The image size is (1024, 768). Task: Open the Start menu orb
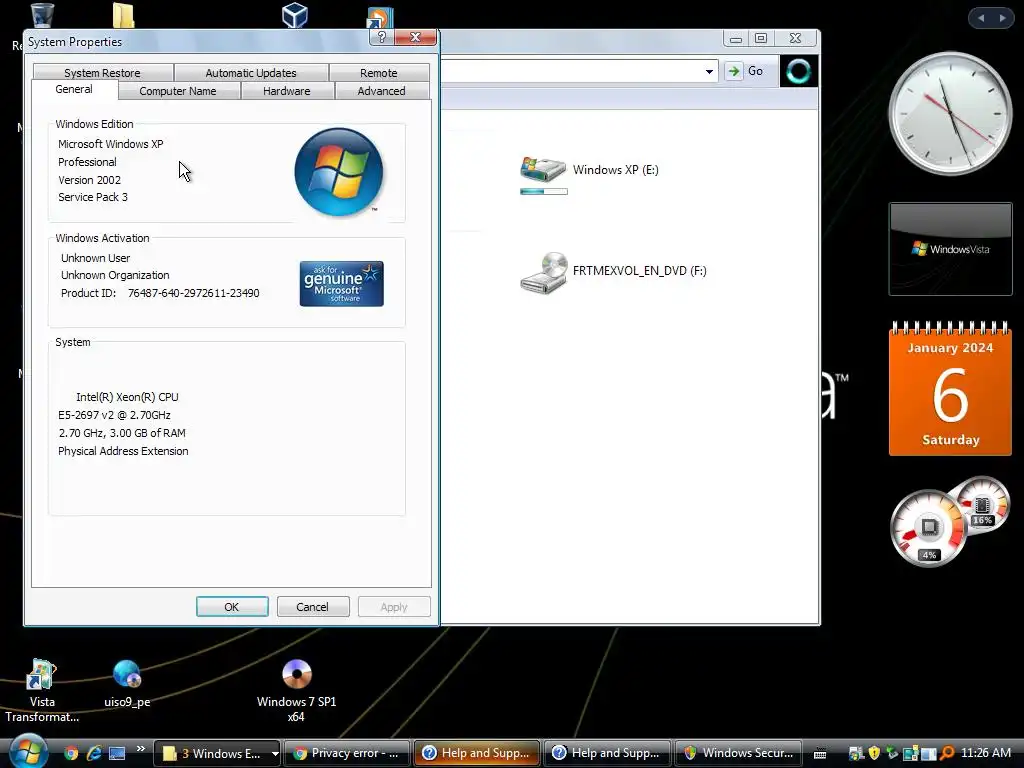click(x=27, y=751)
